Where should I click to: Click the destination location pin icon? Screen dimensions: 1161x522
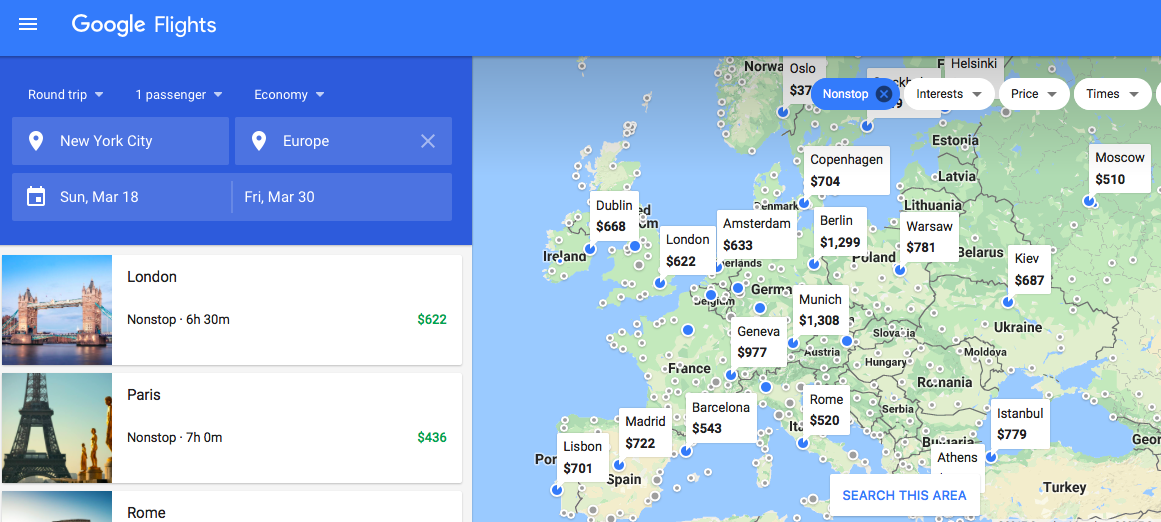pyautogui.click(x=258, y=141)
